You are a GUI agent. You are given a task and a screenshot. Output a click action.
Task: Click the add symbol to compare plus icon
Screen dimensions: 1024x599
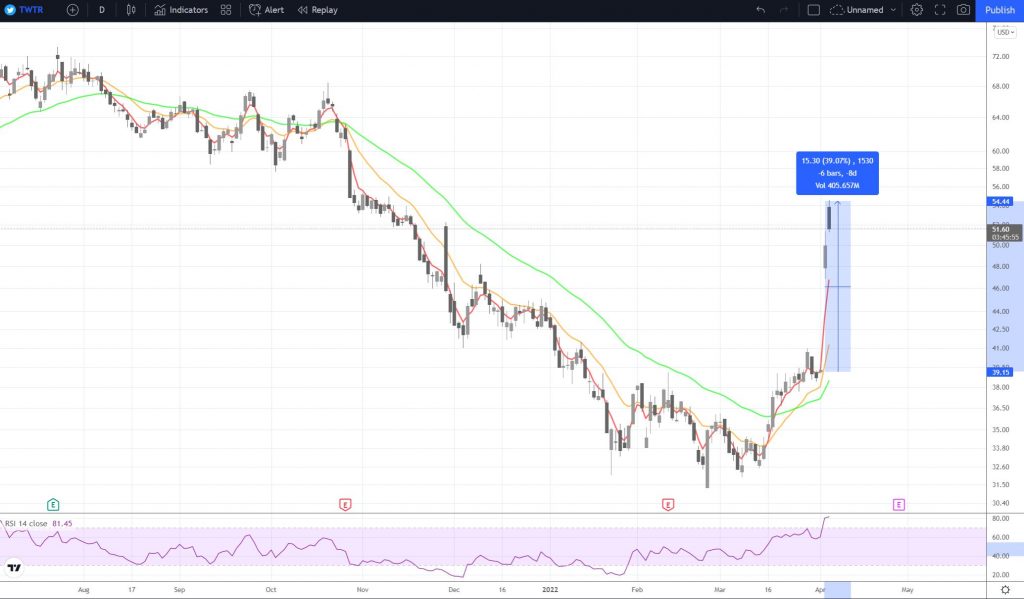pyautogui.click(x=72, y=10)
